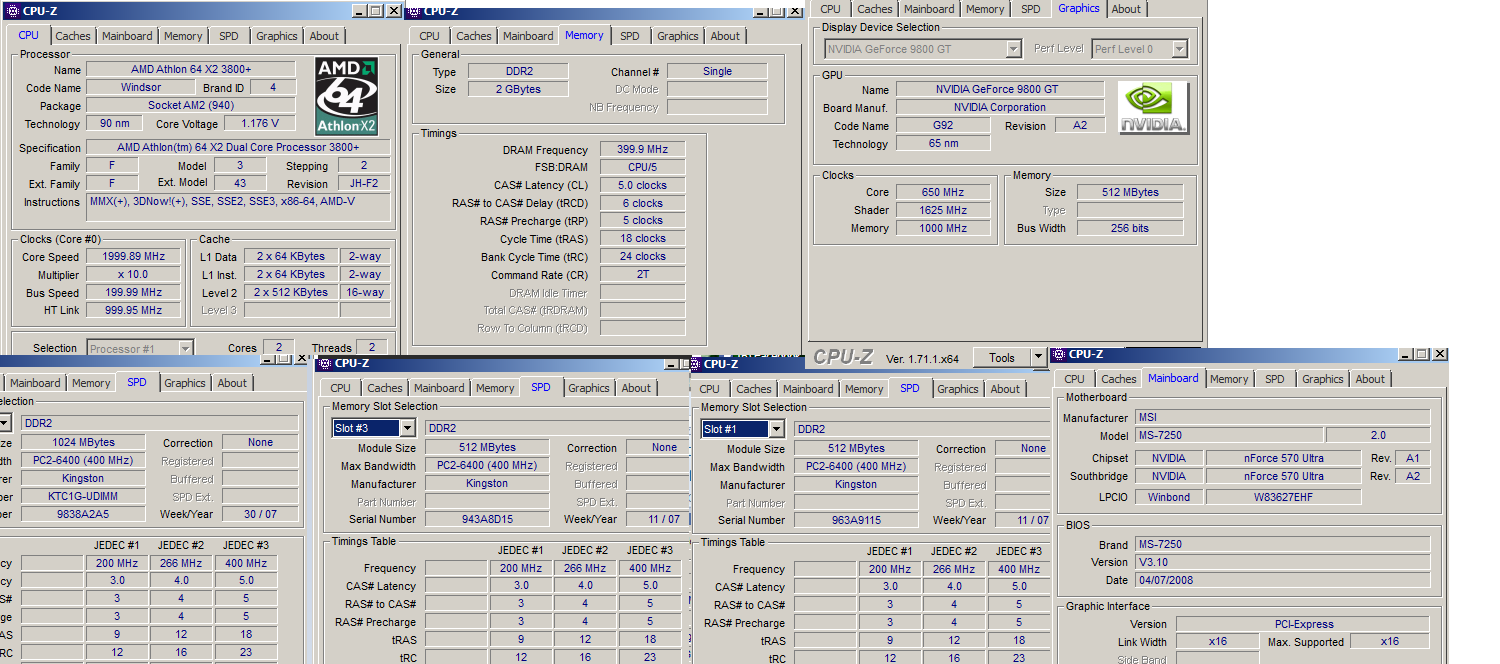This screenshot has width=1500, height=664.
Task: Click the MSI manufacturer field
Action: [1282, 419]
